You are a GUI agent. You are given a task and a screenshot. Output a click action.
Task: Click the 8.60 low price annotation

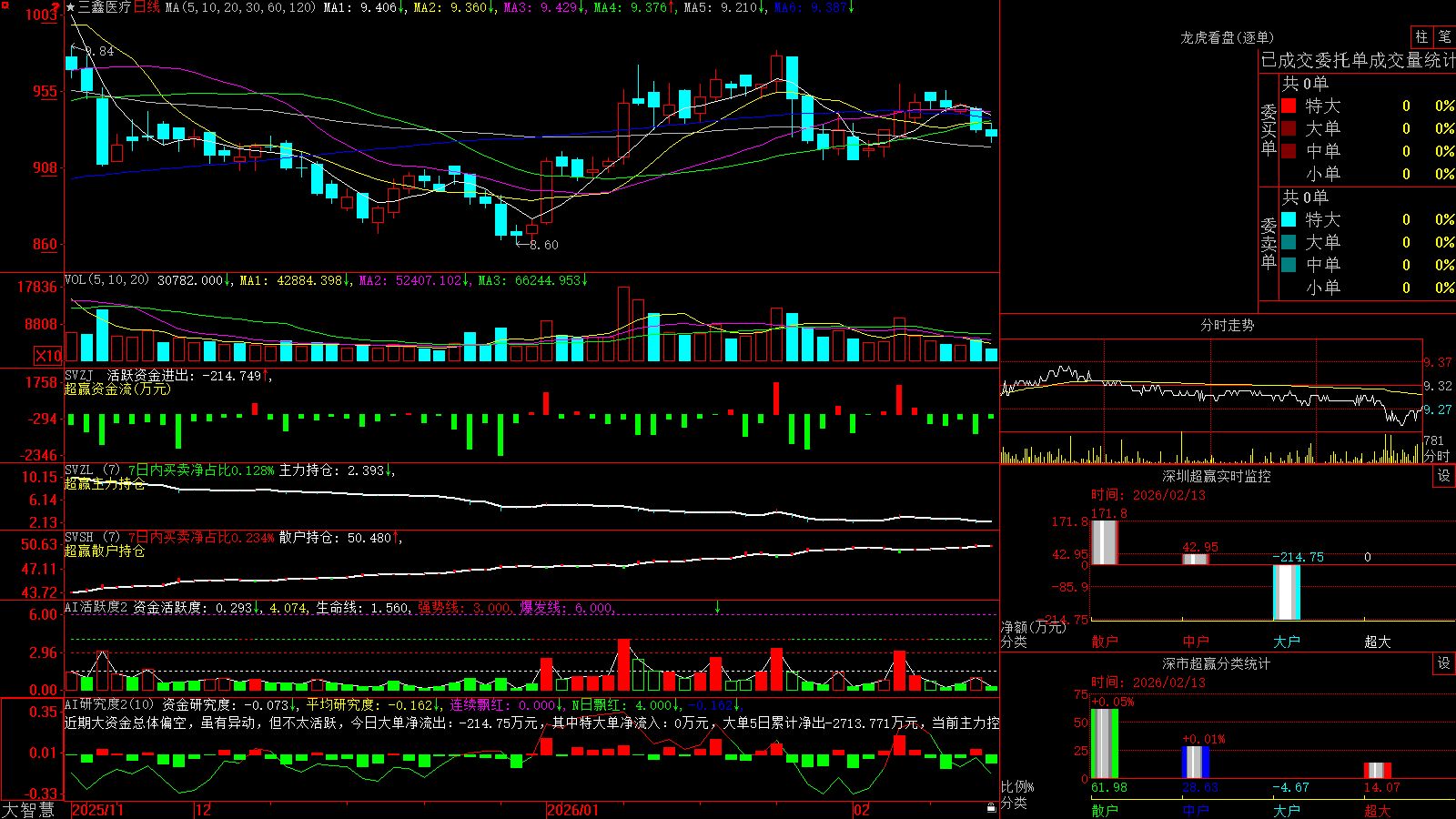[543, 245]
